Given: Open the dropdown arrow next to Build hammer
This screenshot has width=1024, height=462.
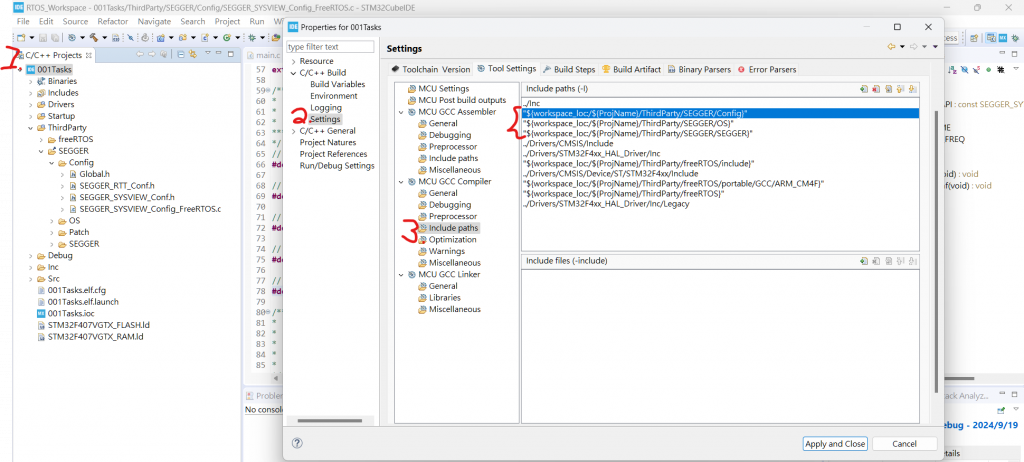Looking at the screenshot, I should (104, 38).
